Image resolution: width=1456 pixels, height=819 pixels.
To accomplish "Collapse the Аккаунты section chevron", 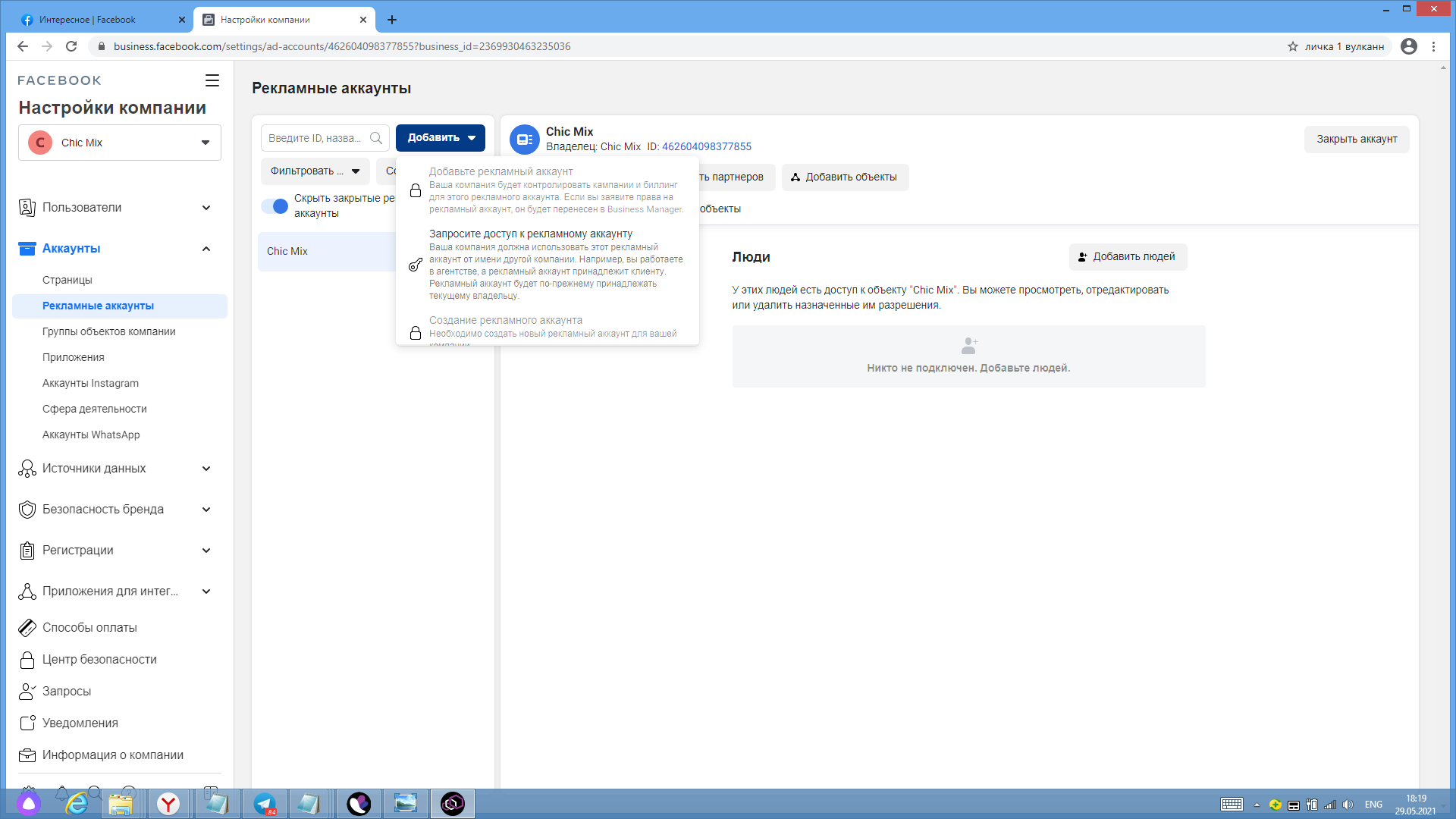I will point(206,249).
